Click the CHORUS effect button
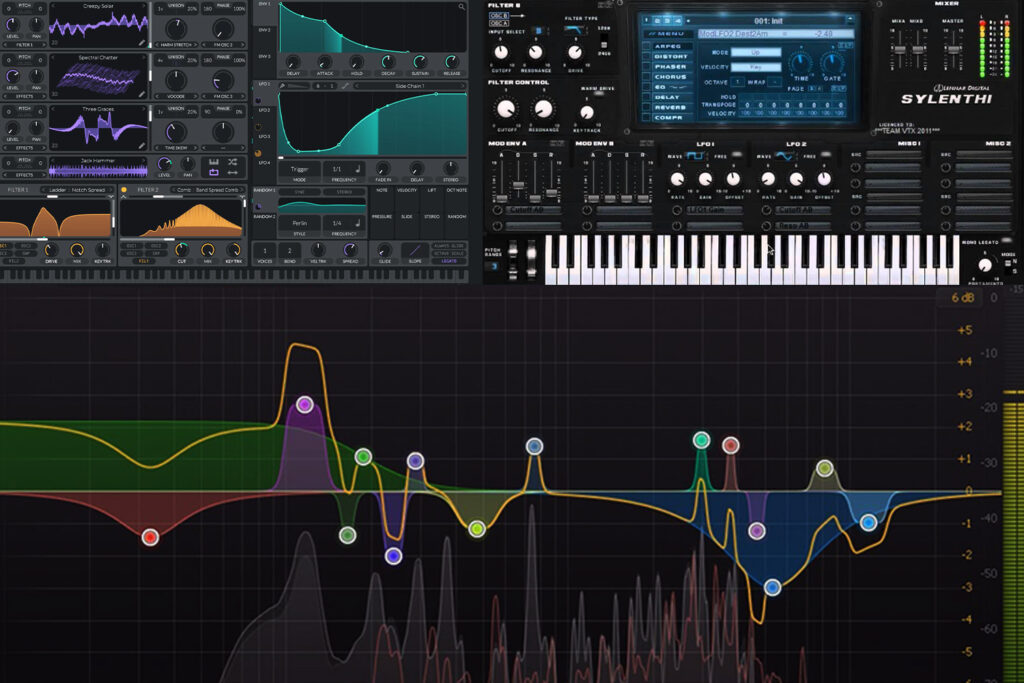The image size is (1024, 683). coord(671,77)
